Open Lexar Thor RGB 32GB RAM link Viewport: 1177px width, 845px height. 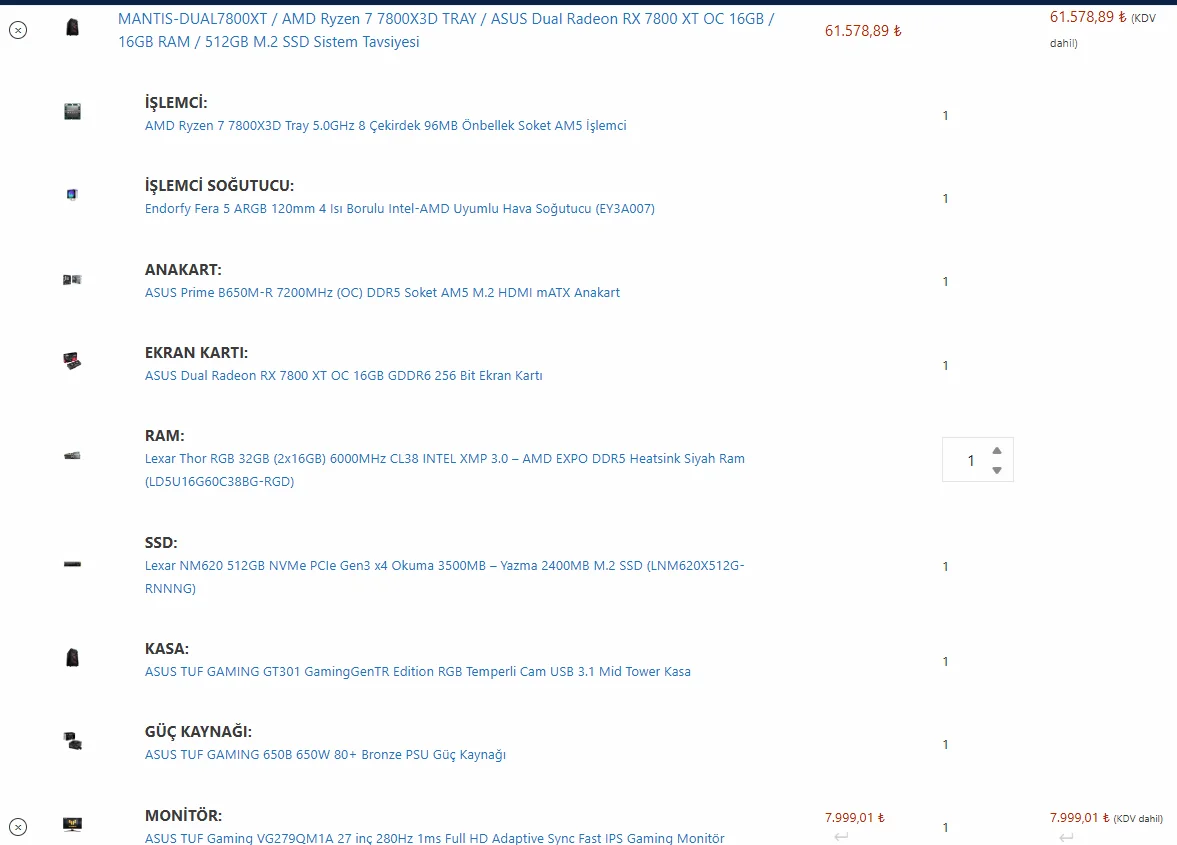click(x=444, y=470)
